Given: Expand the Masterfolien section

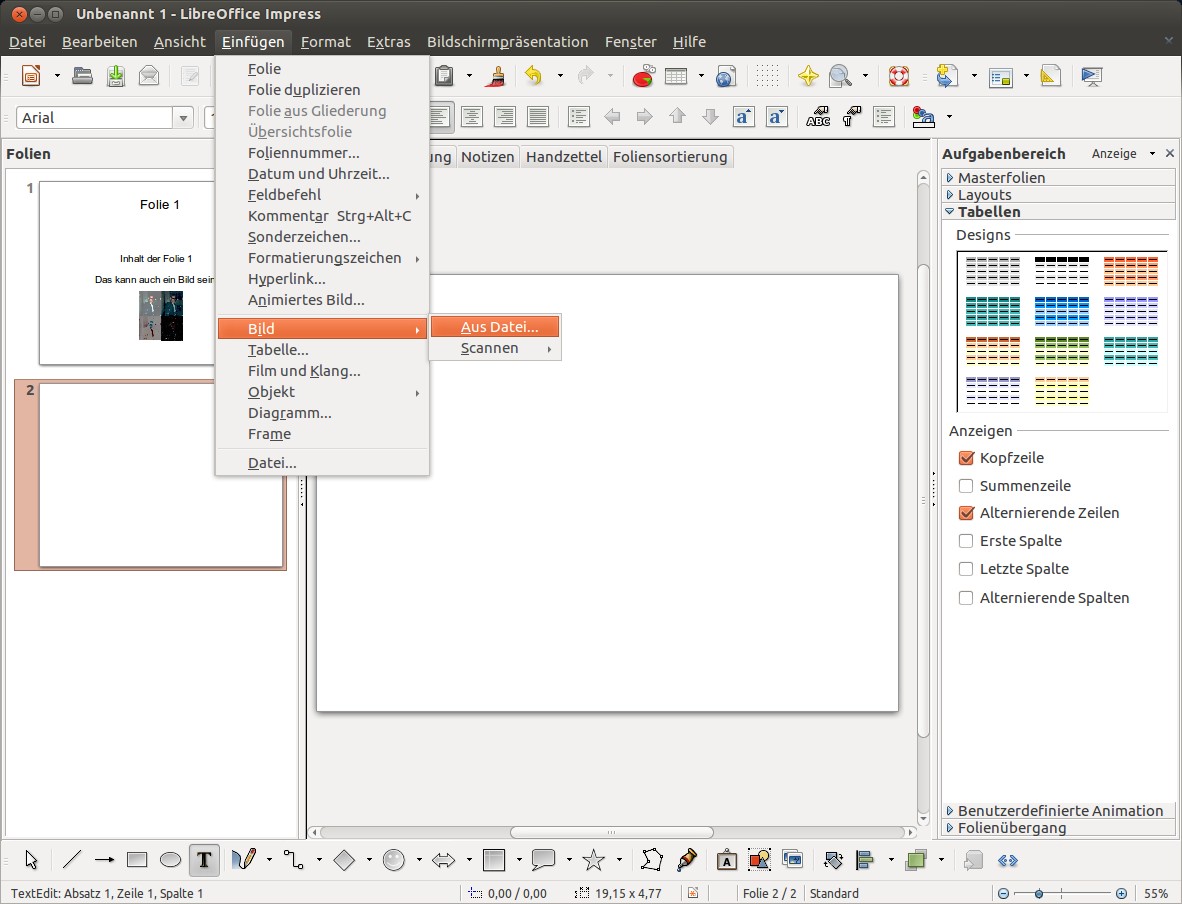Looking at the screenshot, I should (1001, 178).
